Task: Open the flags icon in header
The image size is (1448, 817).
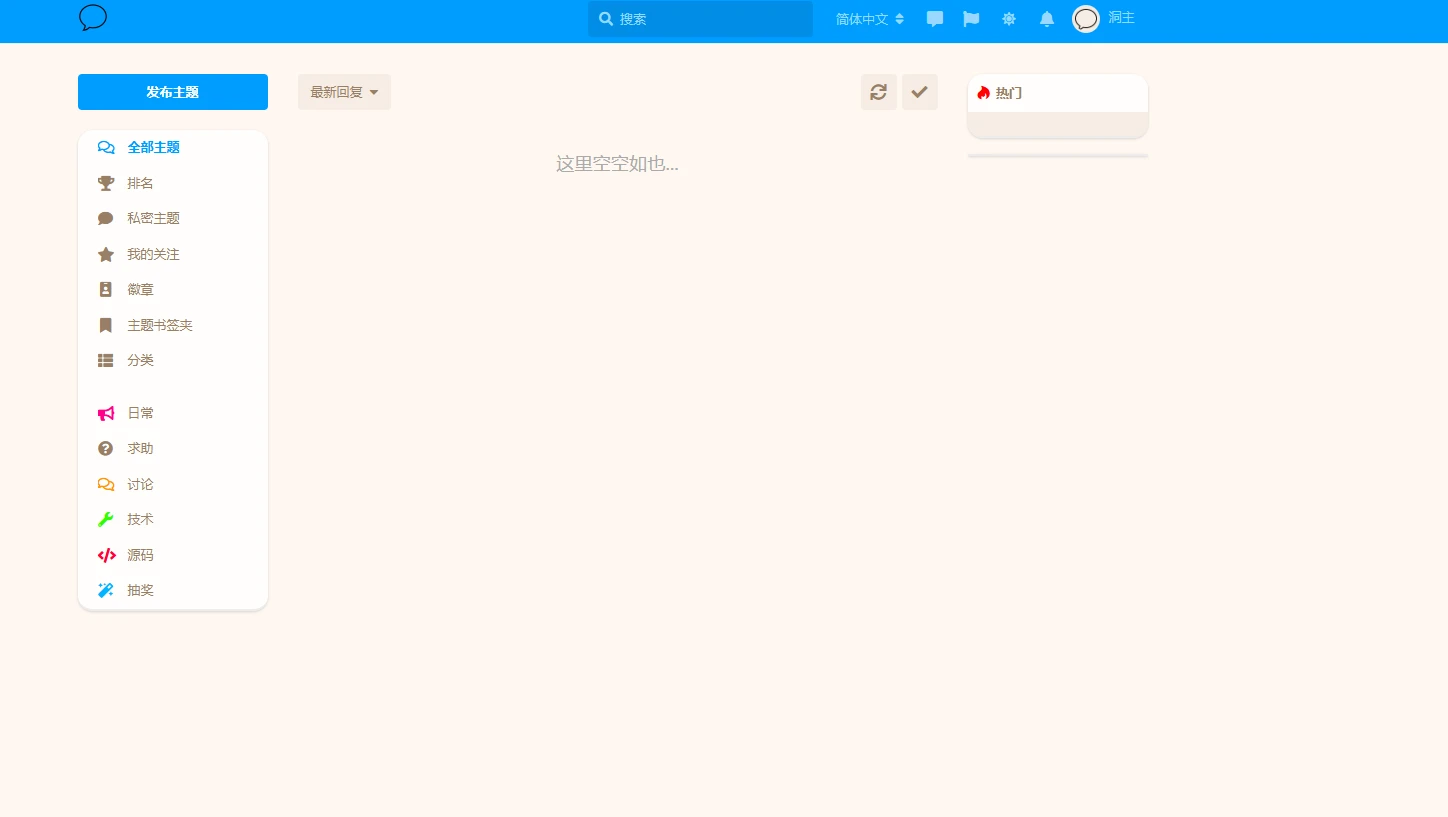Action: 971,19
